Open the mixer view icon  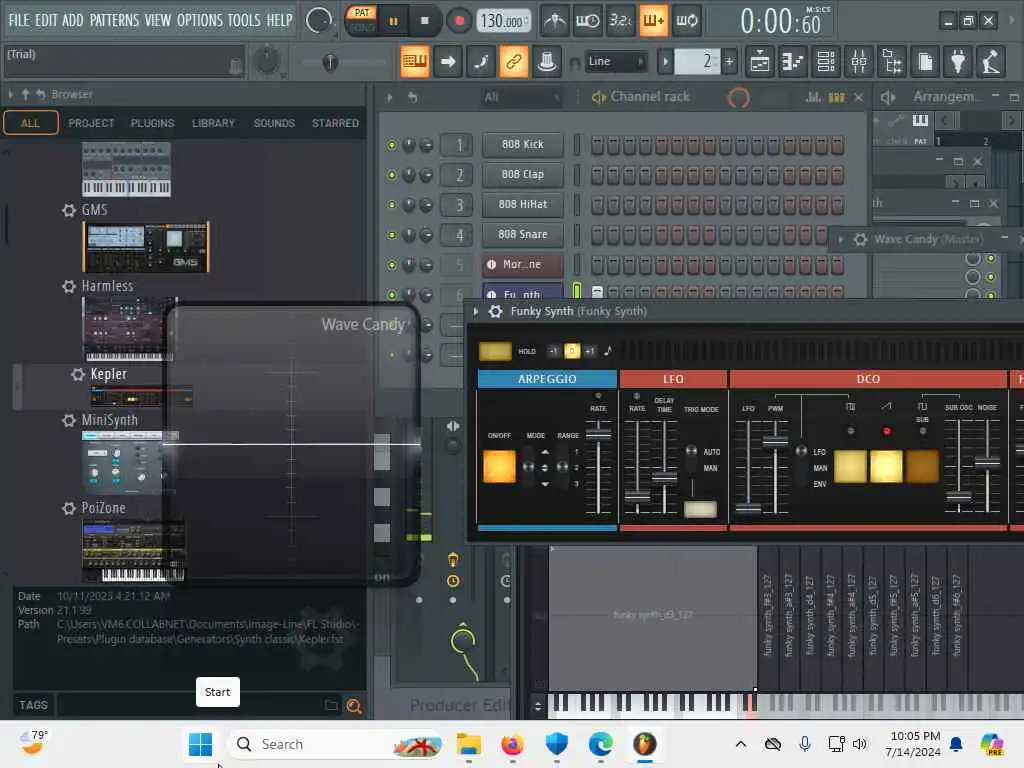pyautogui.click(x=859, y=62)
